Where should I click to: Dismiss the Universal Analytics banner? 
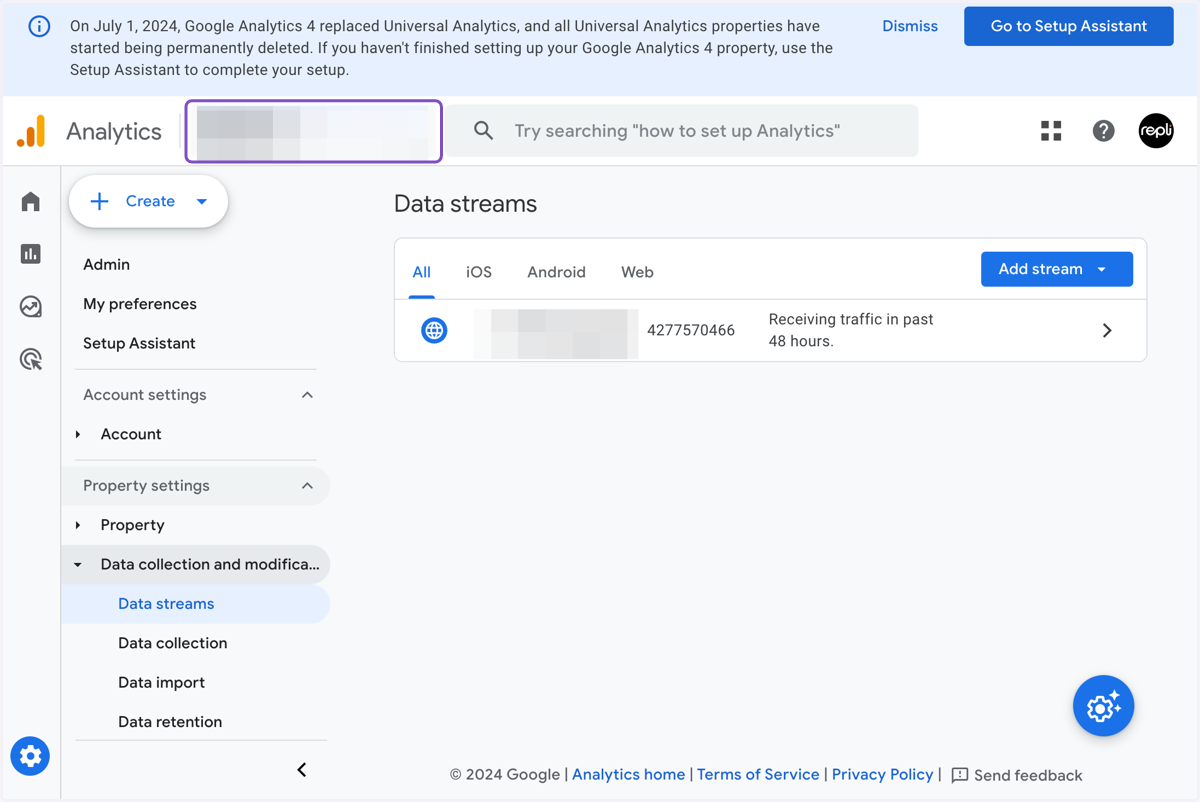[x=910, y=26]
